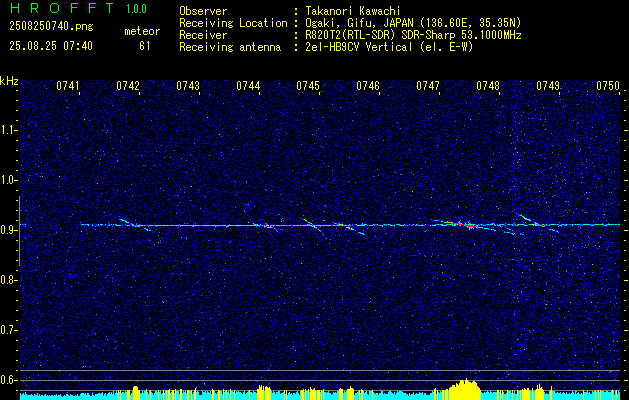
Task: Click the tallest yellow power peak near 0747
Action: pos(465,387)
